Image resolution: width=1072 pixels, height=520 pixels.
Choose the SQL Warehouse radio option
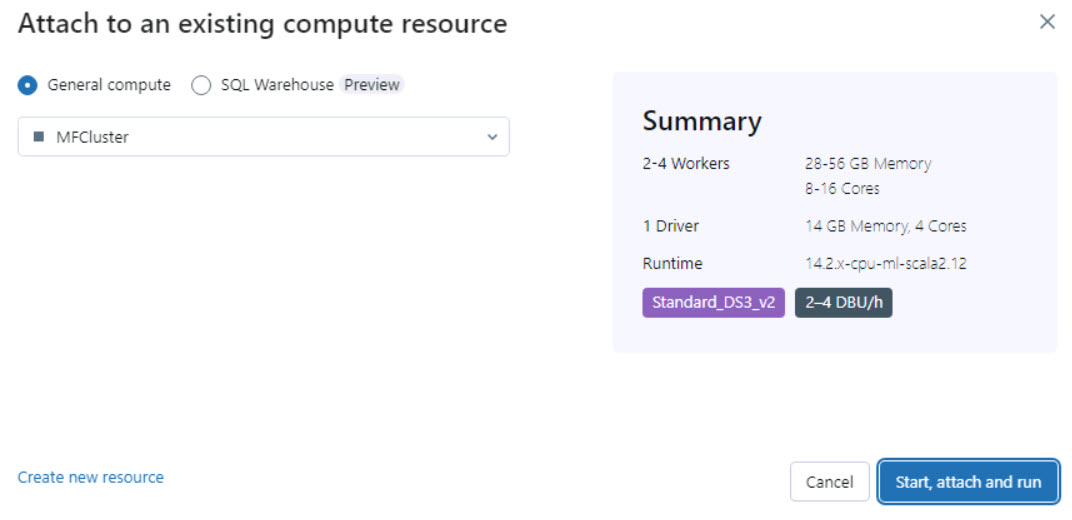coord(201,85)
